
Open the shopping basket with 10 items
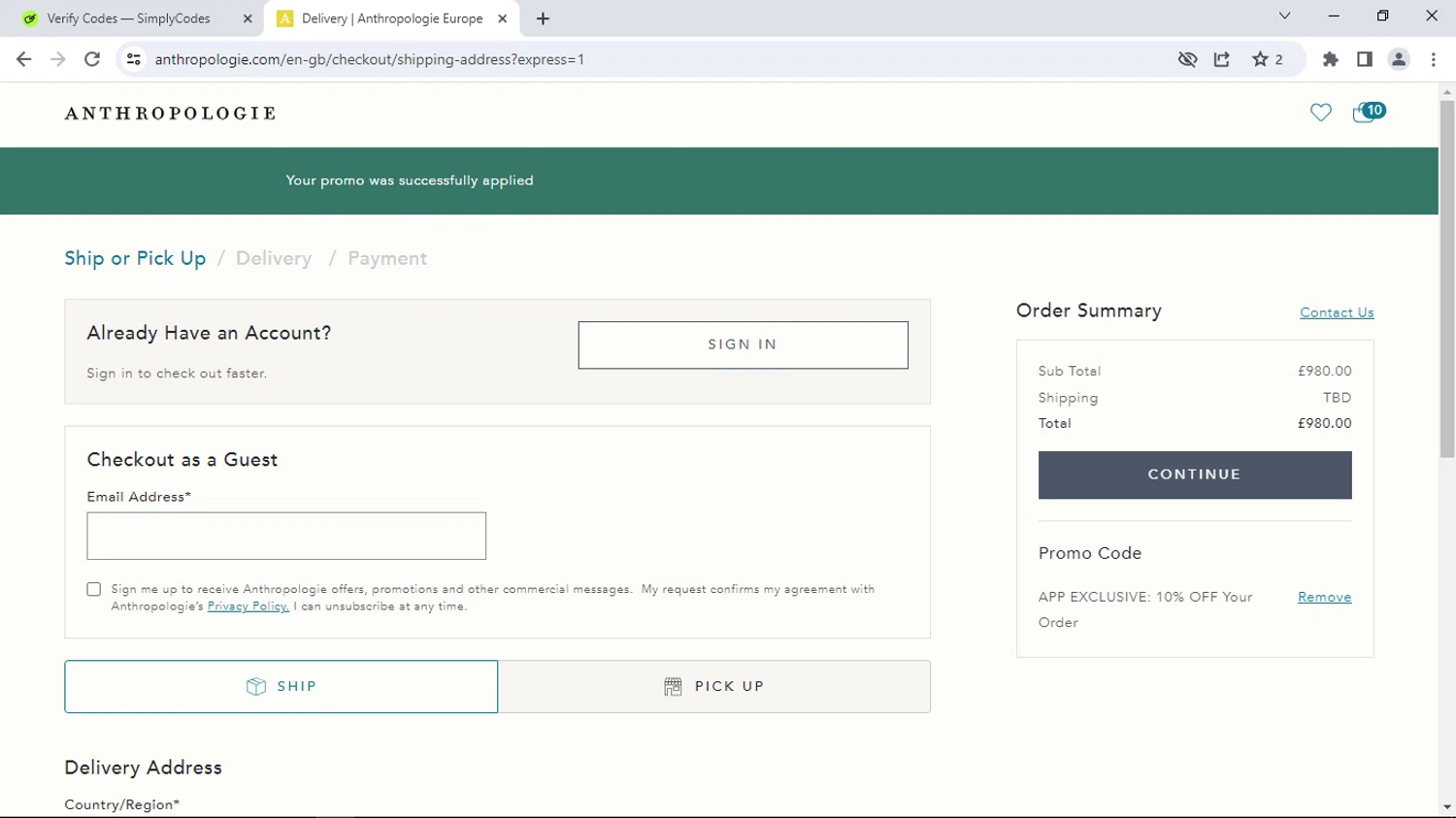coord(1369,113)
